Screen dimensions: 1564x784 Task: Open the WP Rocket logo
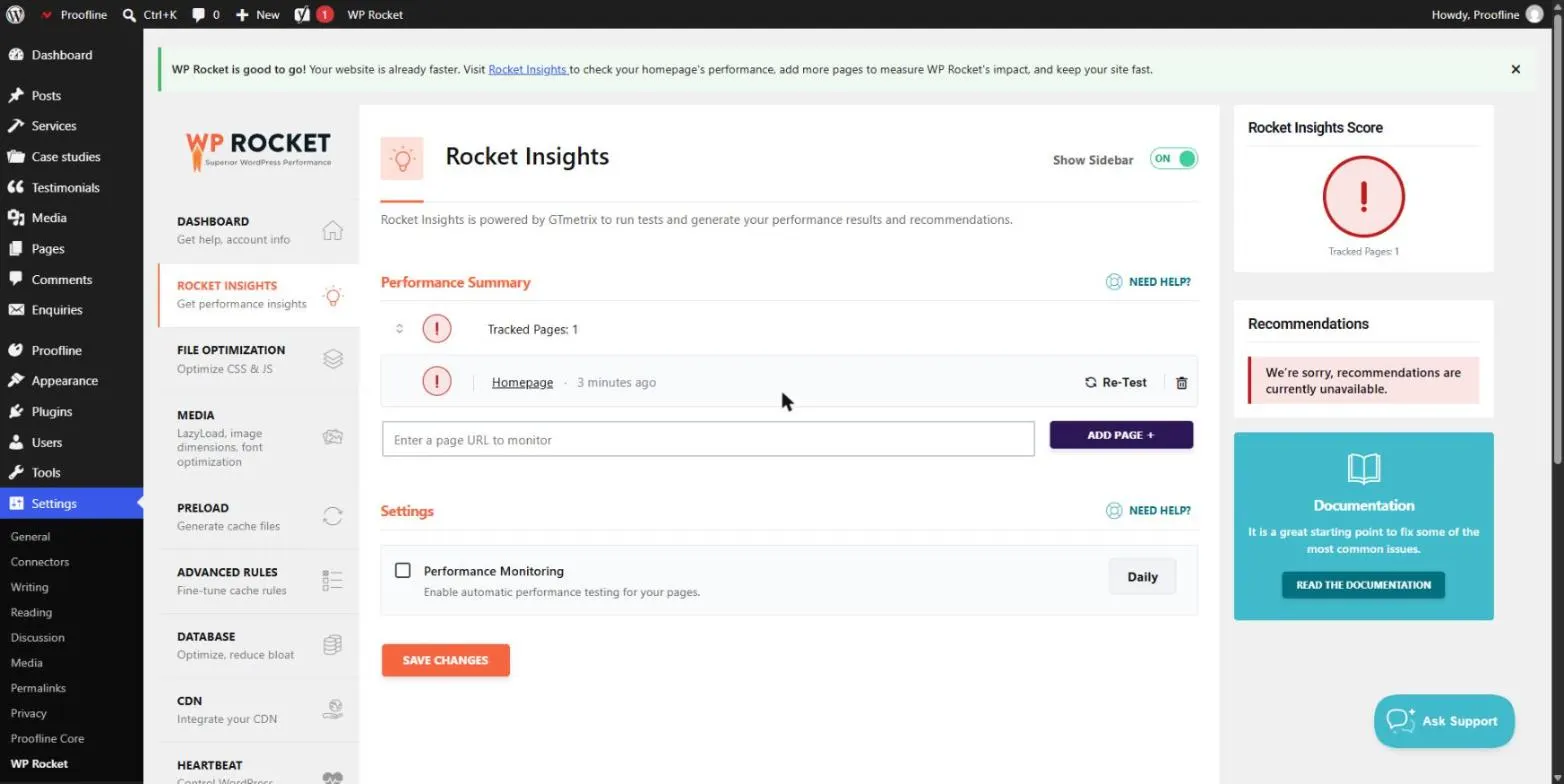(258, 150)
